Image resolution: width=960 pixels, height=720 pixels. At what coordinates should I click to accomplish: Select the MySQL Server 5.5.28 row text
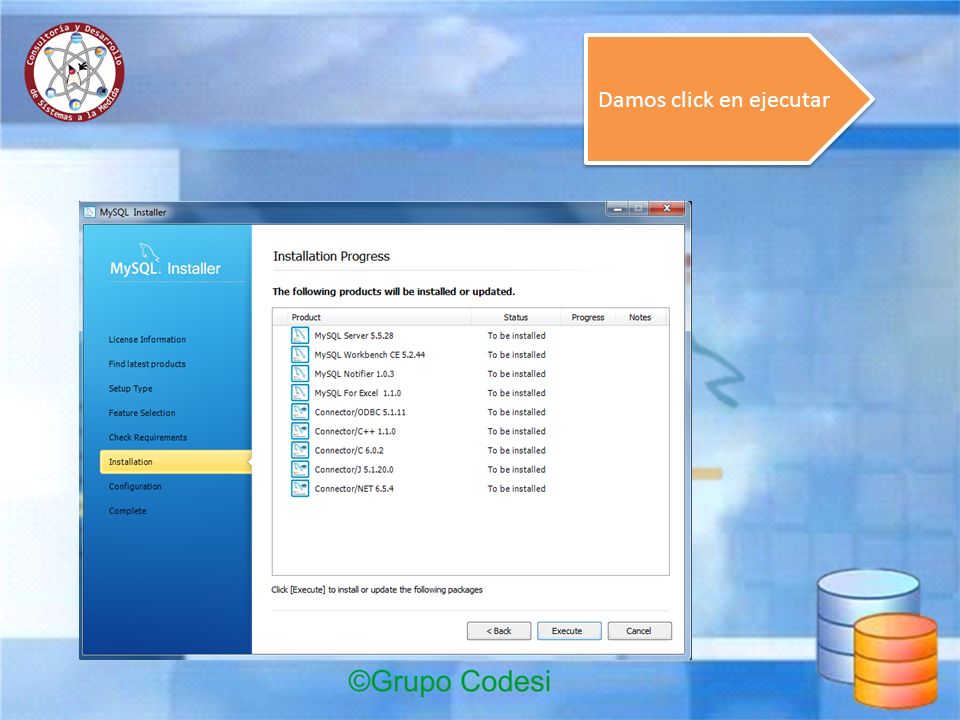point(354,336)
